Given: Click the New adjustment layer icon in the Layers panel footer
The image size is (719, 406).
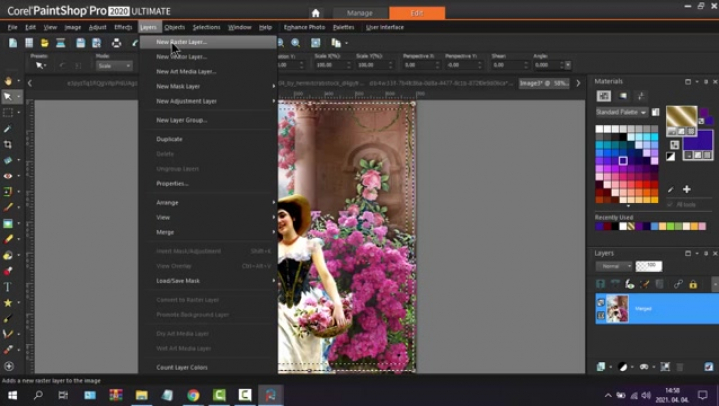Looking at the screenshot, I should tap(623, 366).
